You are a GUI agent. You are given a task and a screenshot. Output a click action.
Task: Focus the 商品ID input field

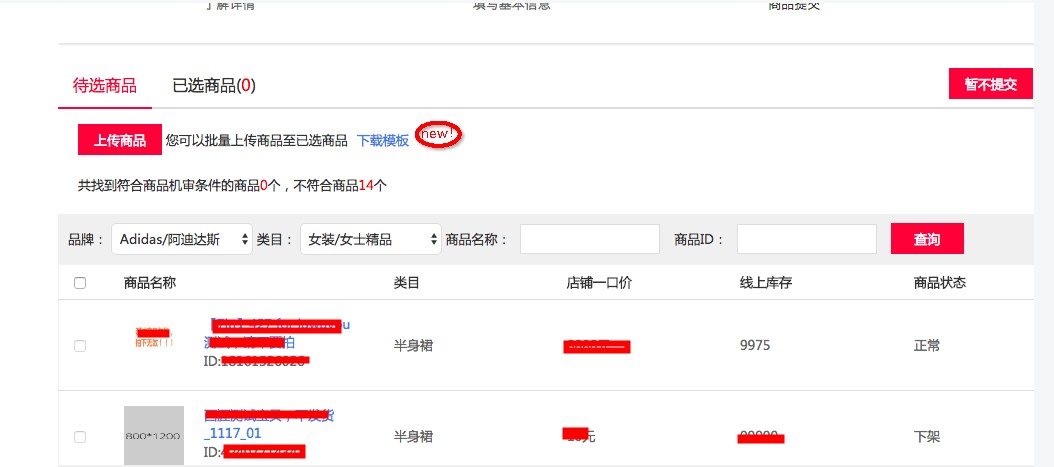click(807, 239)
